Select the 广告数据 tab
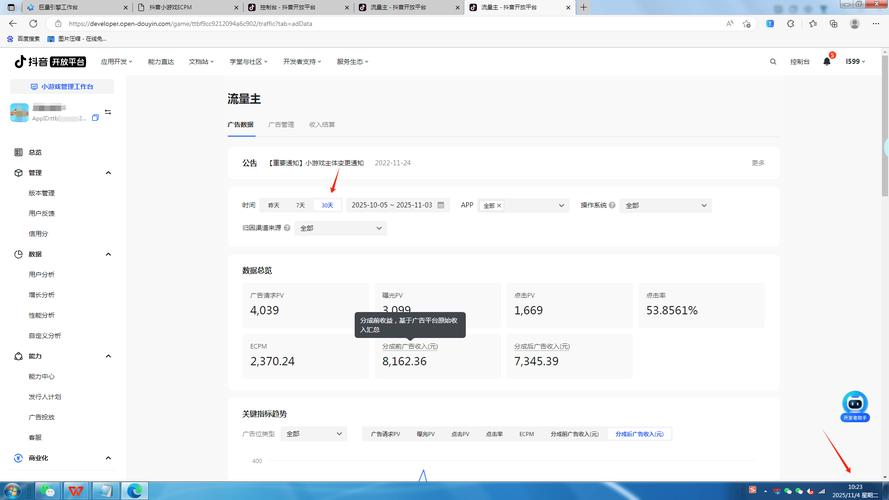 [x=240, y=125]
